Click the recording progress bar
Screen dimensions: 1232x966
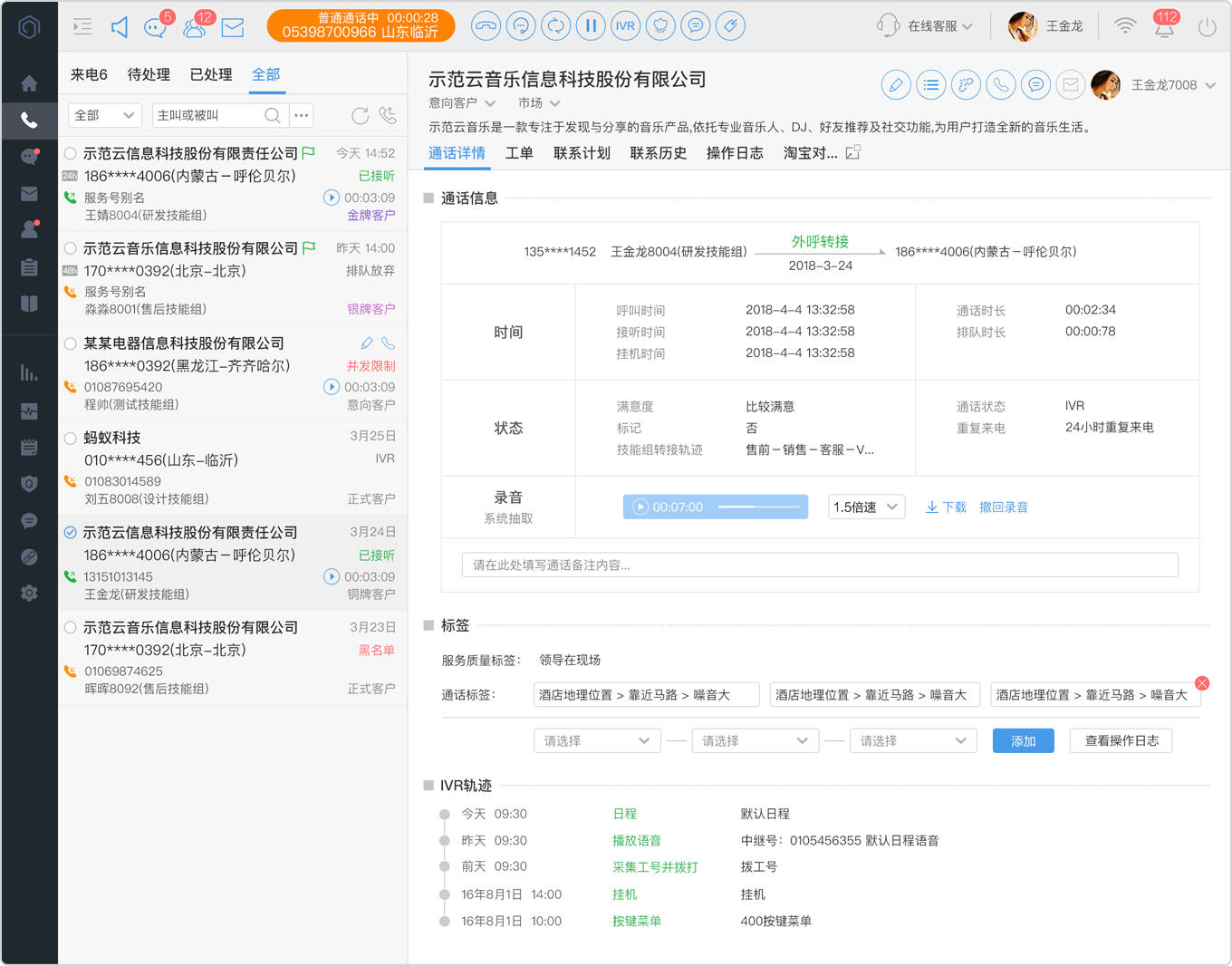[x=759, y=507]
